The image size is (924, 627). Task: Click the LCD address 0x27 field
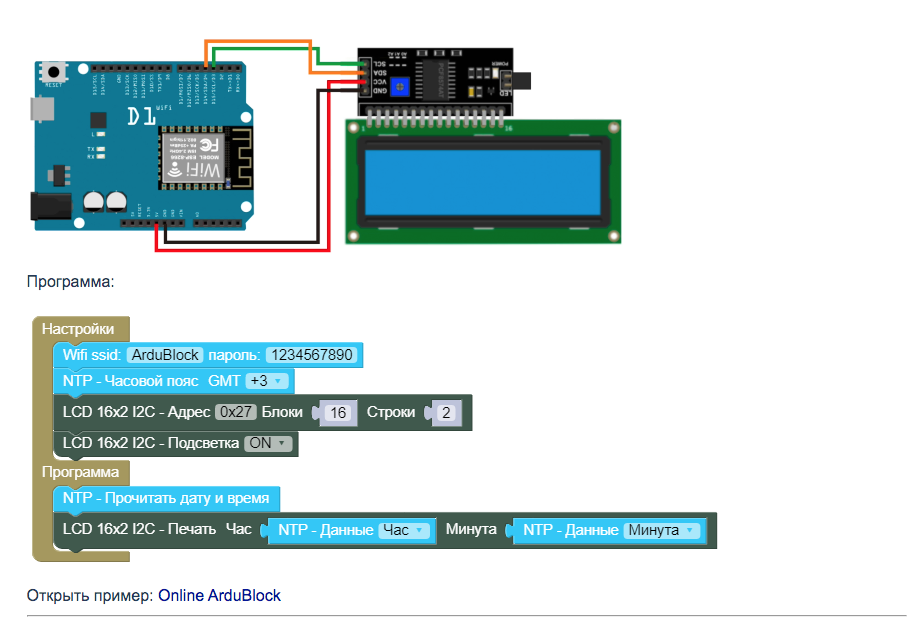point(236,412)
